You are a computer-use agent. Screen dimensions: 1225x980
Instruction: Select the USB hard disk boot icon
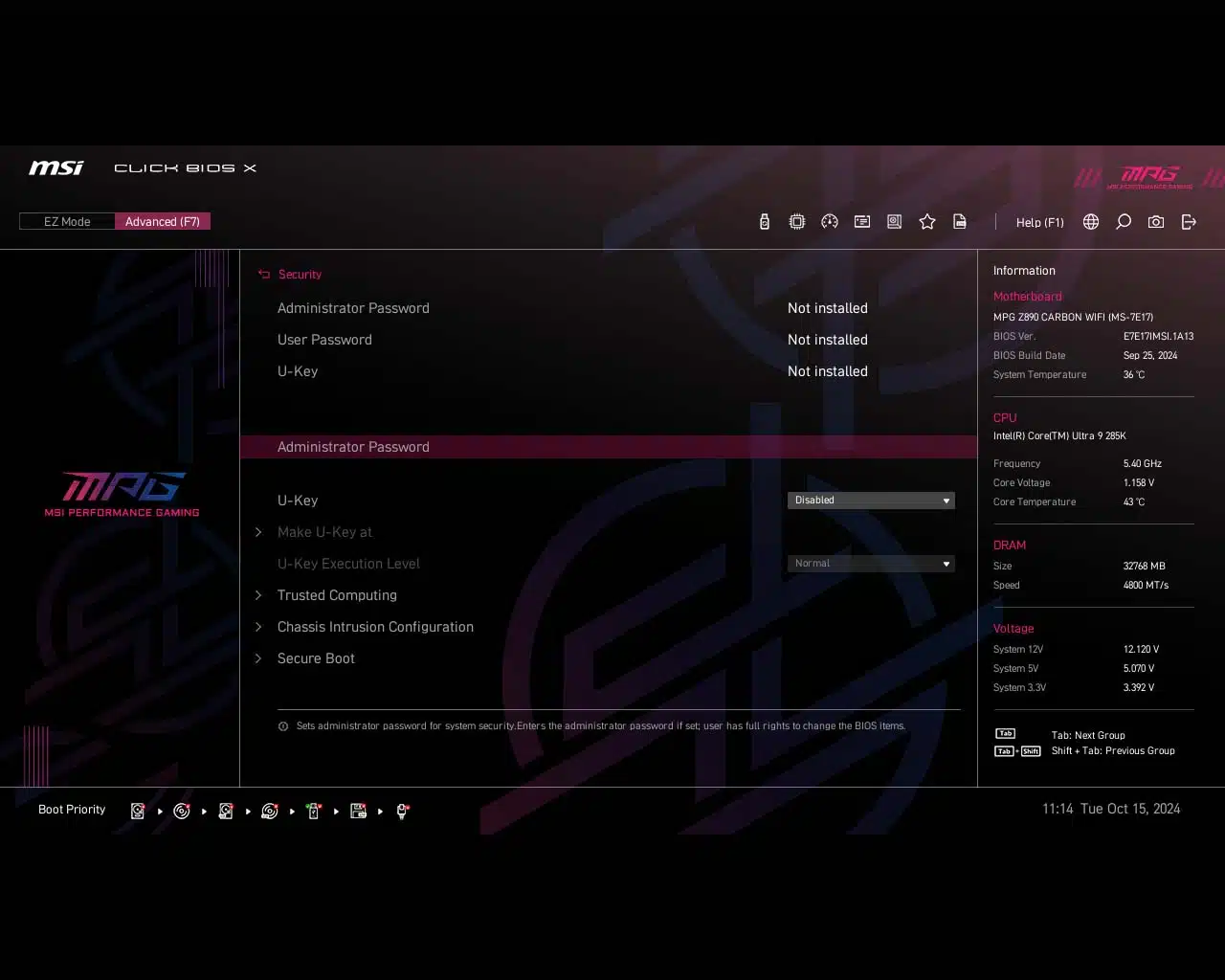coord(226,811)
